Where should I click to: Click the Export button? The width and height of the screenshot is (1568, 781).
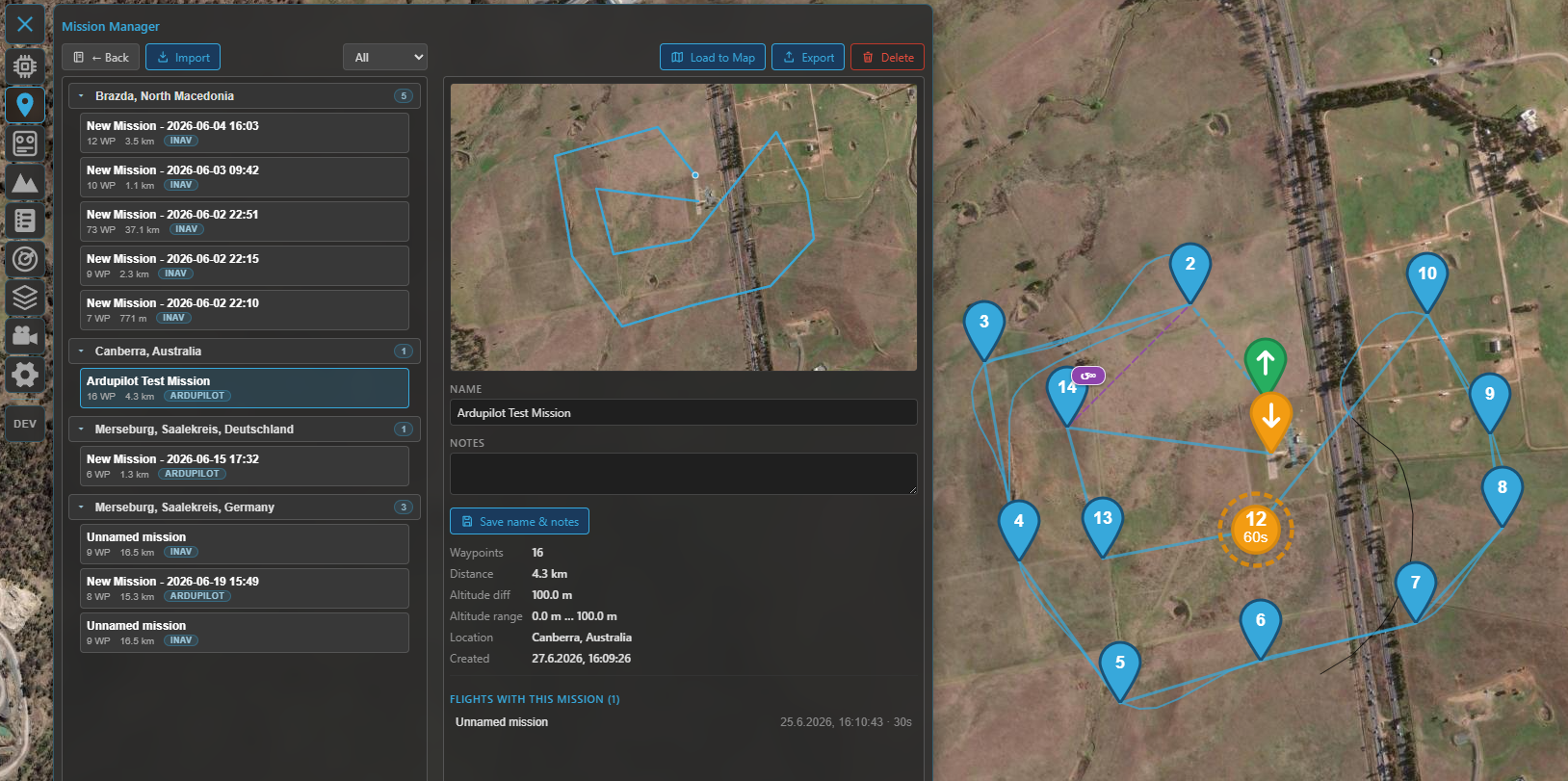tap(809, 58)
